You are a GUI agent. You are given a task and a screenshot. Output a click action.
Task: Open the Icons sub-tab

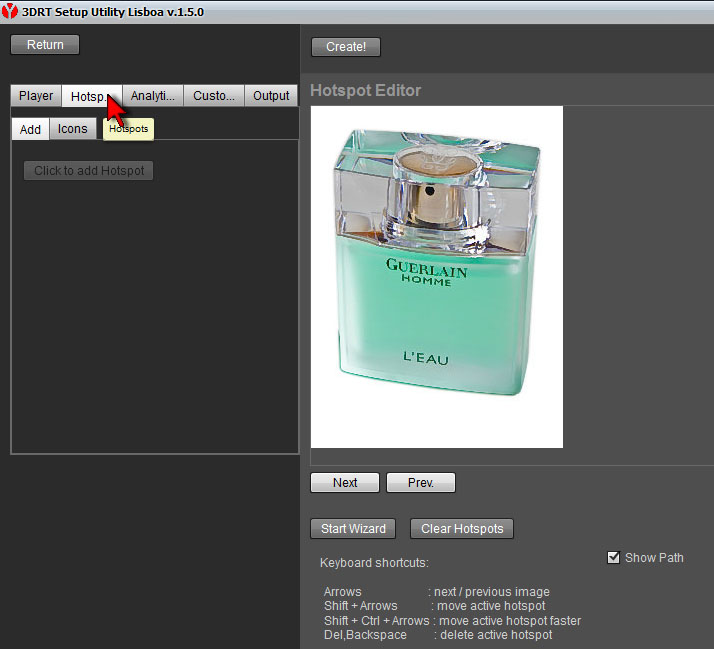[72, 129]
